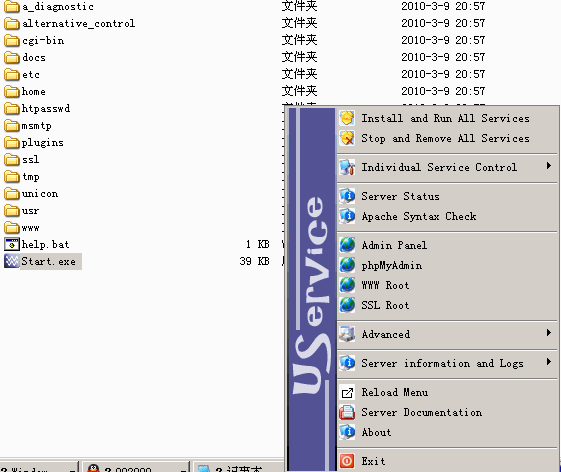Click the Server Status info icon
Image resolution: width=561 pixels, height=472 pixels.
tap(347, 196)
